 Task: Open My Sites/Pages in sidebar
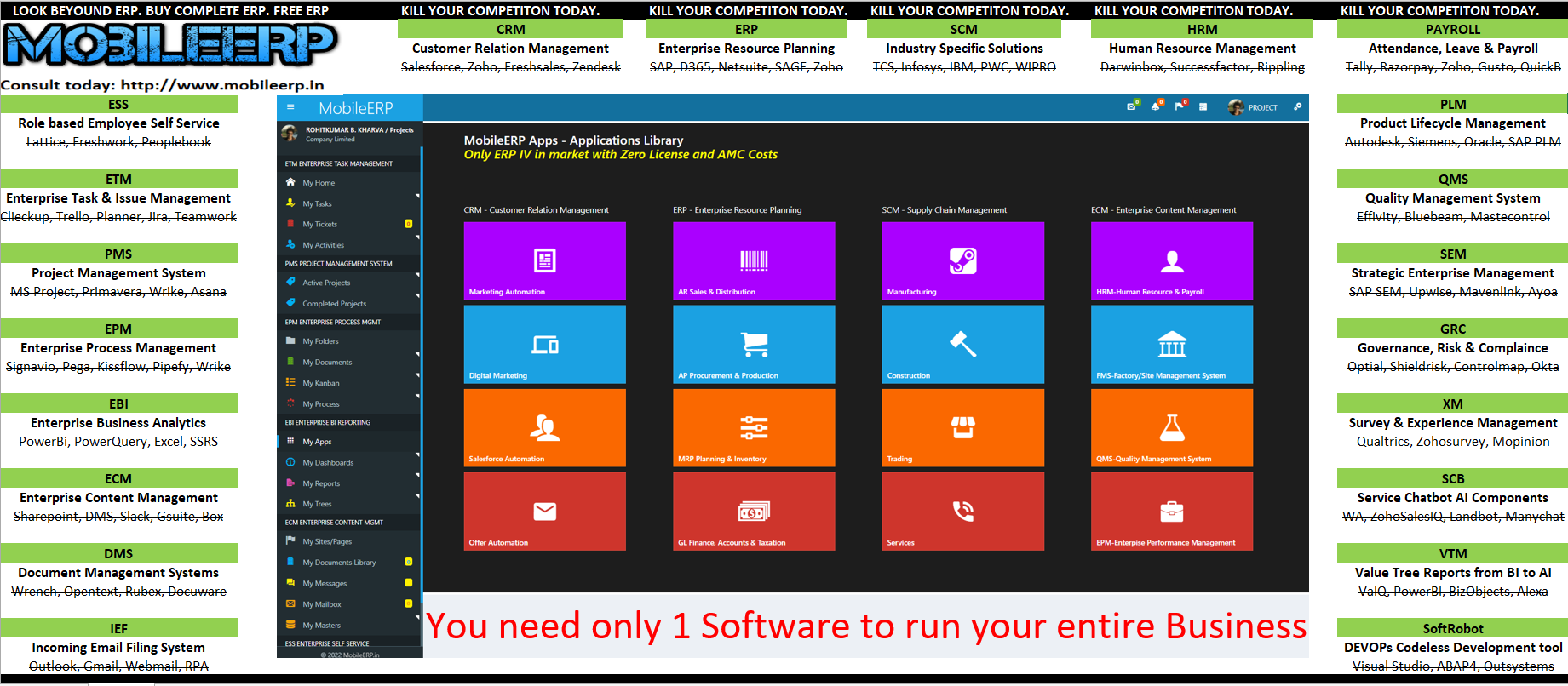[x=349, y=541]
